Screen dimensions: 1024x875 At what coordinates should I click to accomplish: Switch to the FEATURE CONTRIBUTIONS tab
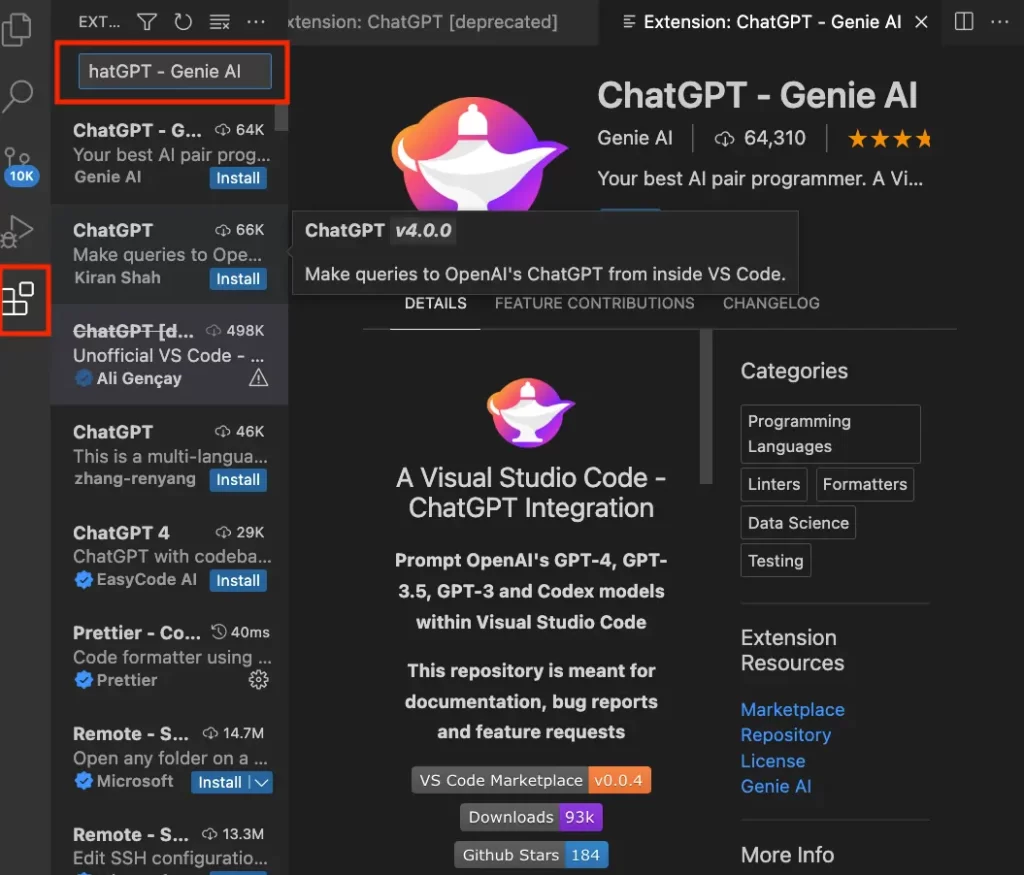pos(594,303)
